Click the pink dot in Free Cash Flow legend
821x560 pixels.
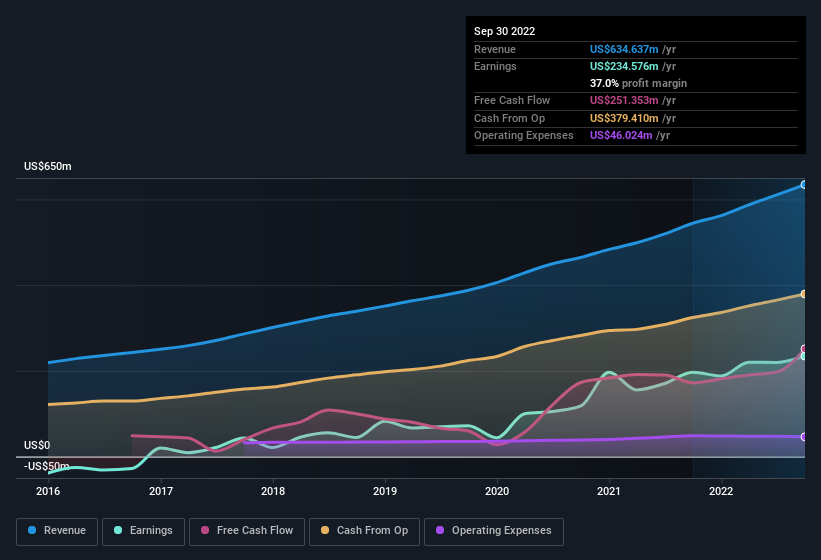pos(205,530)
